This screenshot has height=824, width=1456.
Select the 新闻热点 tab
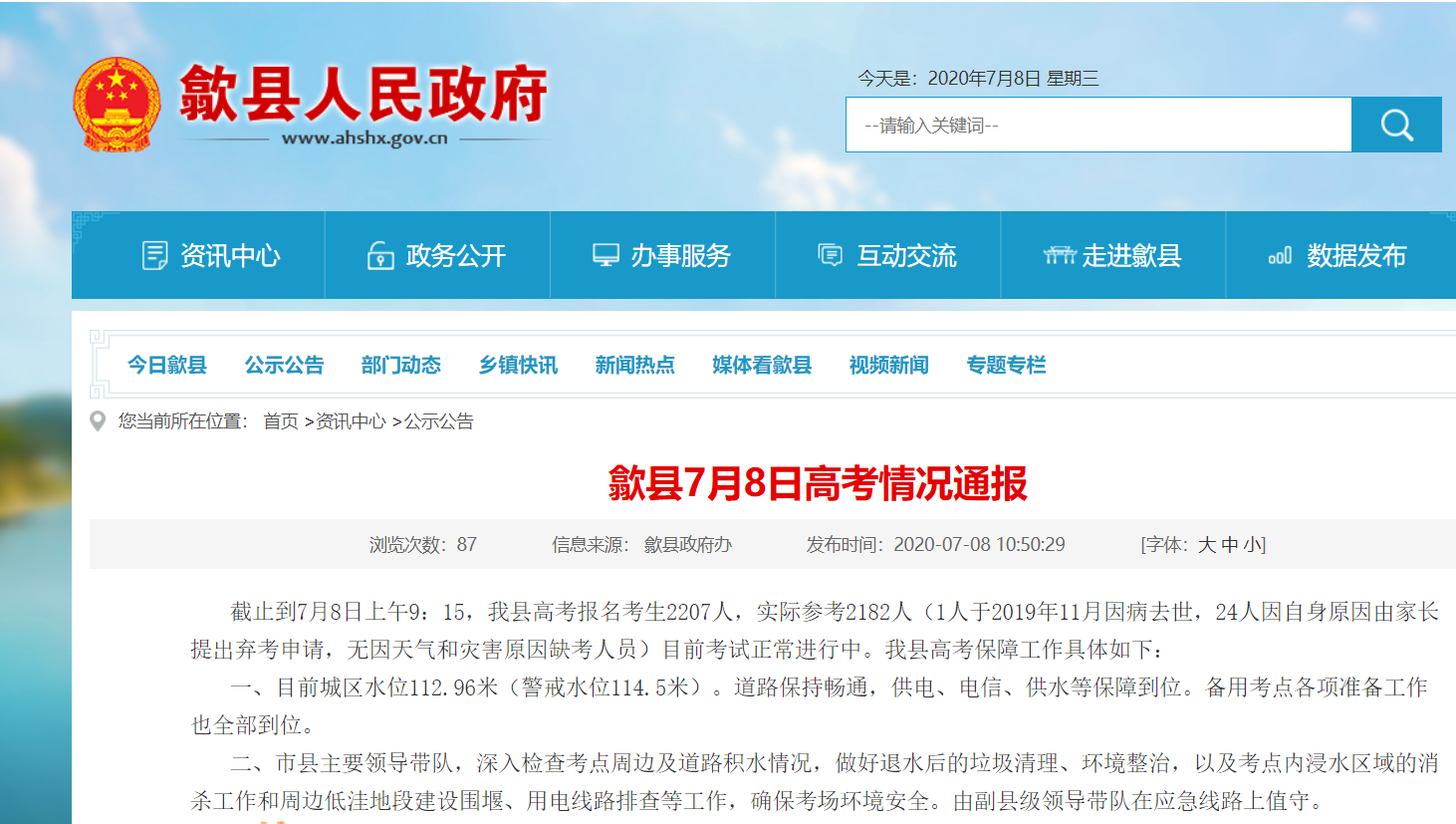tap(635, 365)
